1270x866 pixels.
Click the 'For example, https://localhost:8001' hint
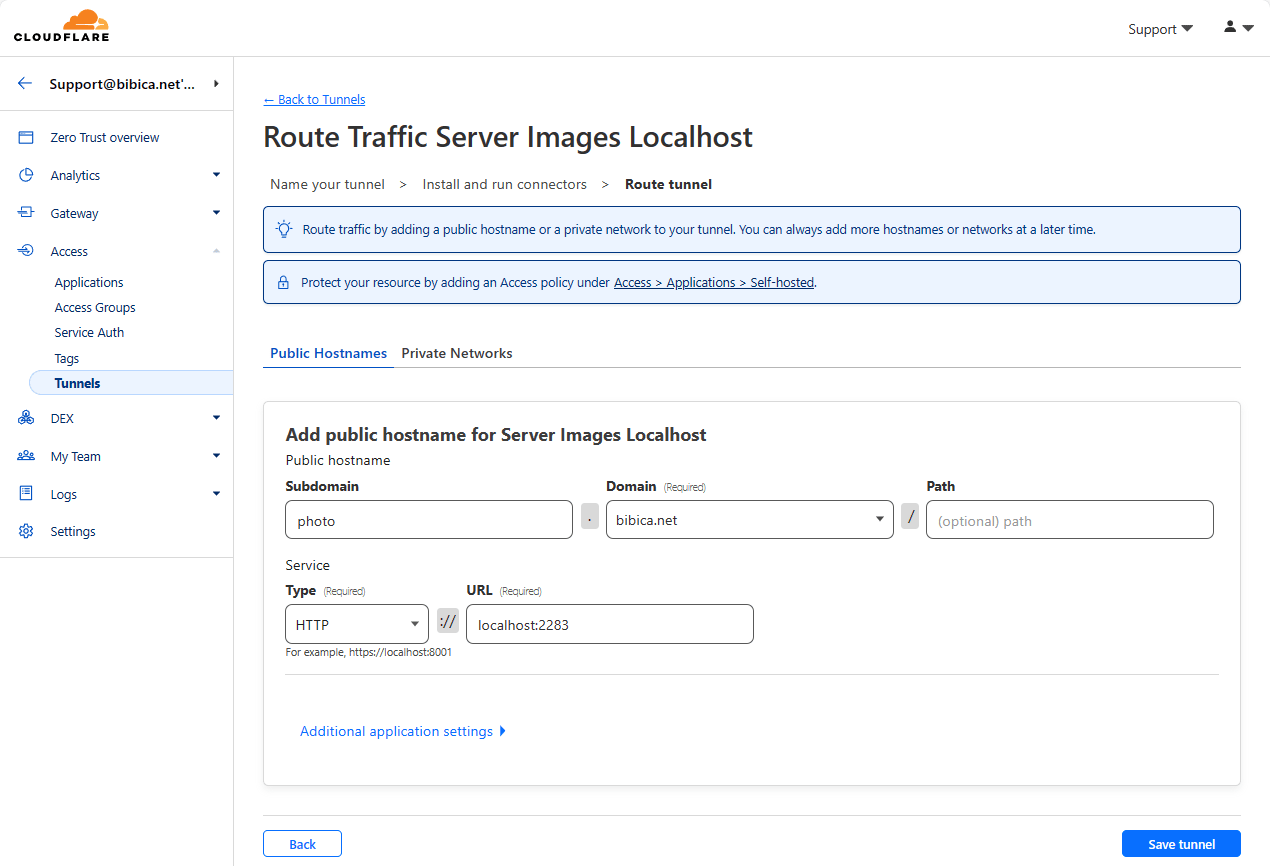pos(368,652)
